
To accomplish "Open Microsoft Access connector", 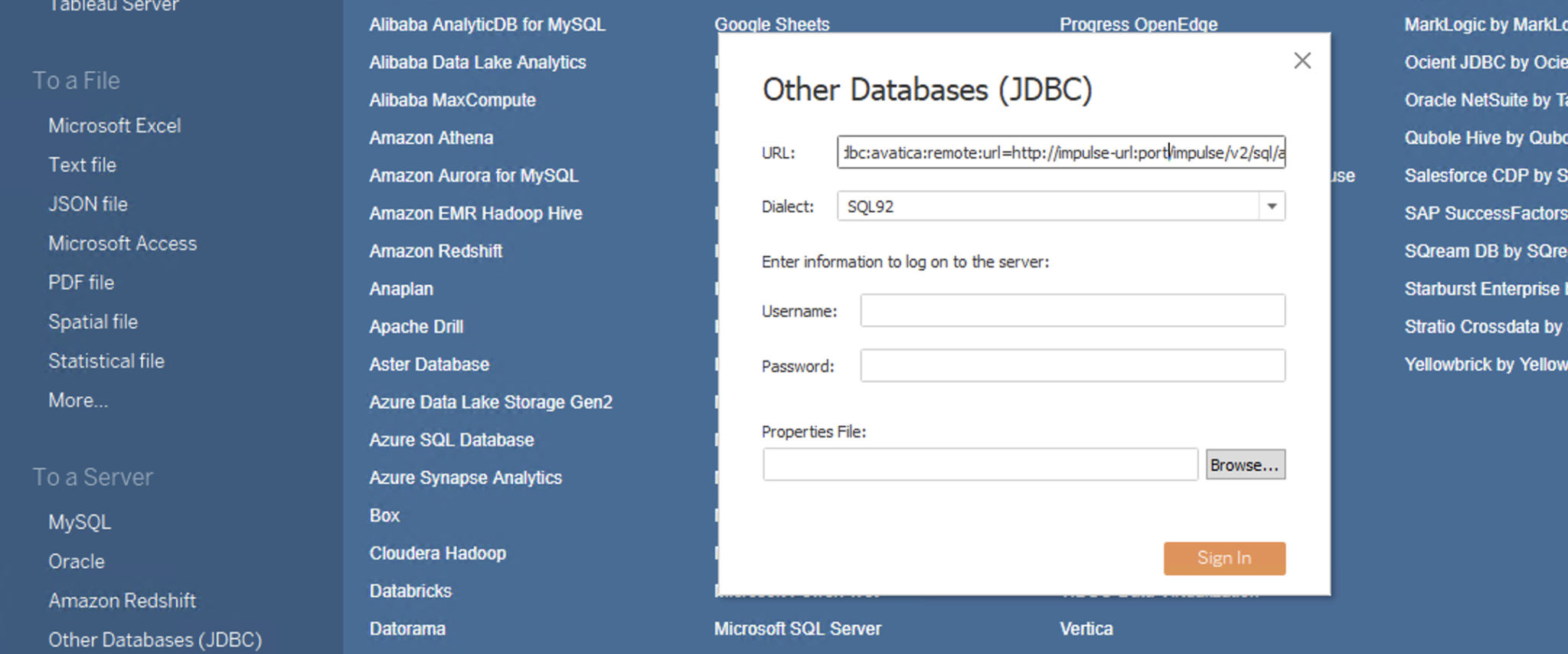I will click(x=122, y=244).
